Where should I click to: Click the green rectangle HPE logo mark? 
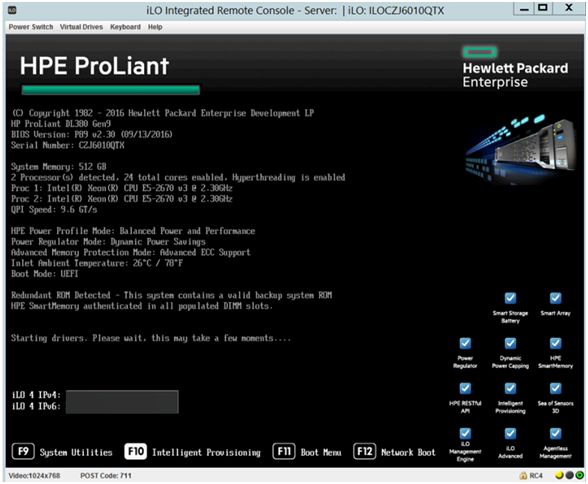click(x=480, y=52)
